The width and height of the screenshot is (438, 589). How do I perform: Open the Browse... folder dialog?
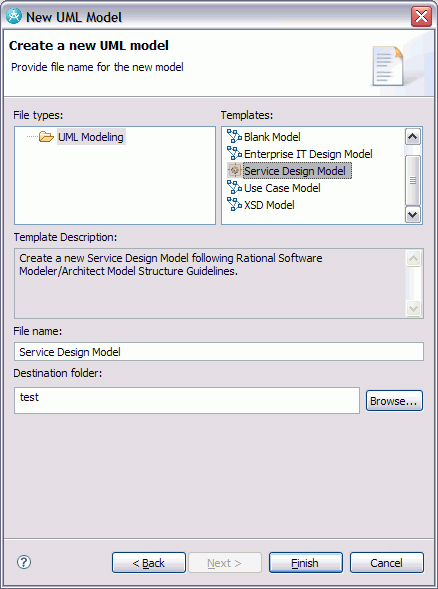[x=394, y=401]
